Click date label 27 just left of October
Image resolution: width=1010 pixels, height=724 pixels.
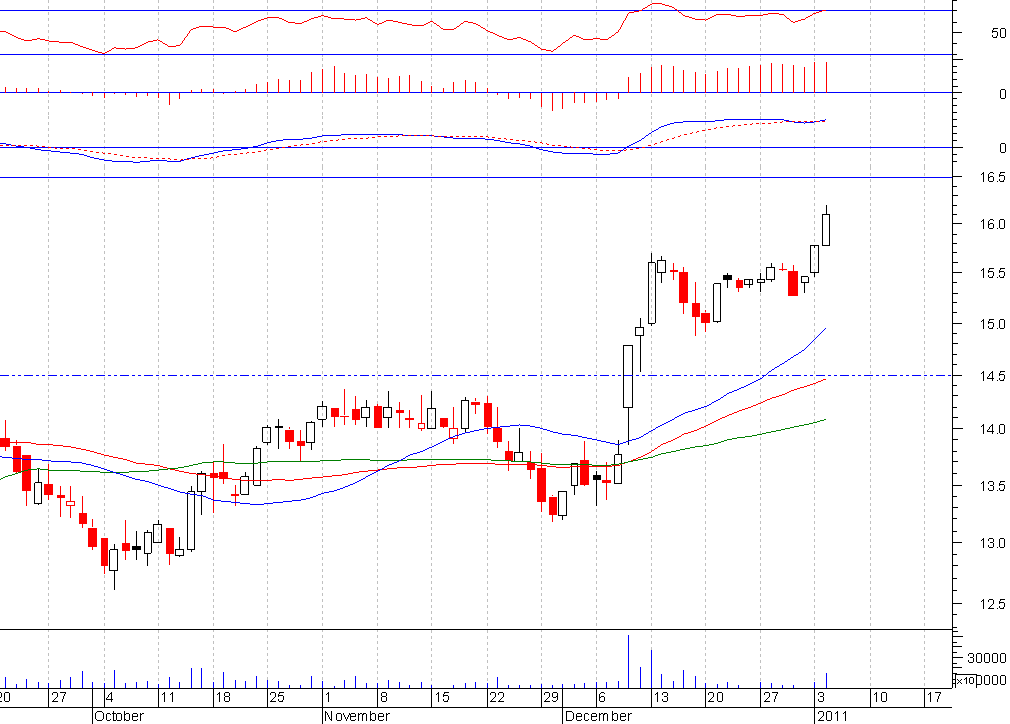(x=59, y=697)
